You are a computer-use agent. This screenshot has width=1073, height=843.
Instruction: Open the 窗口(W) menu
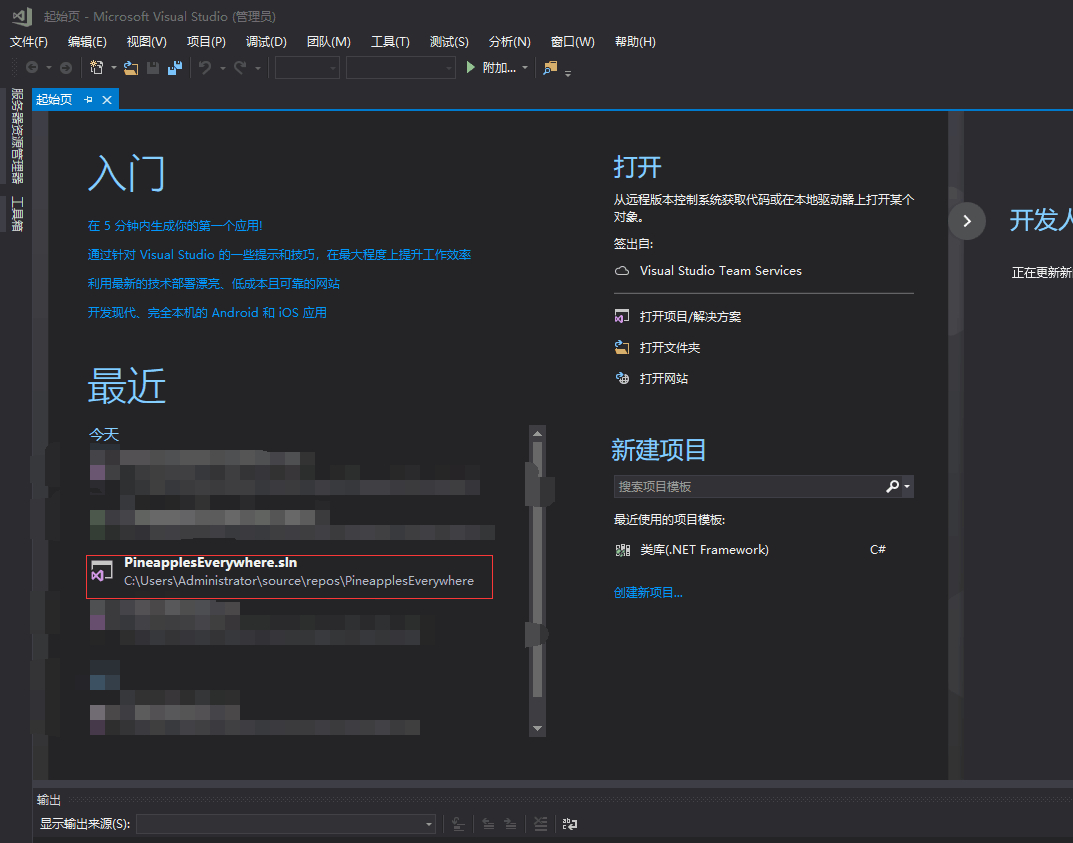point(572,42)
